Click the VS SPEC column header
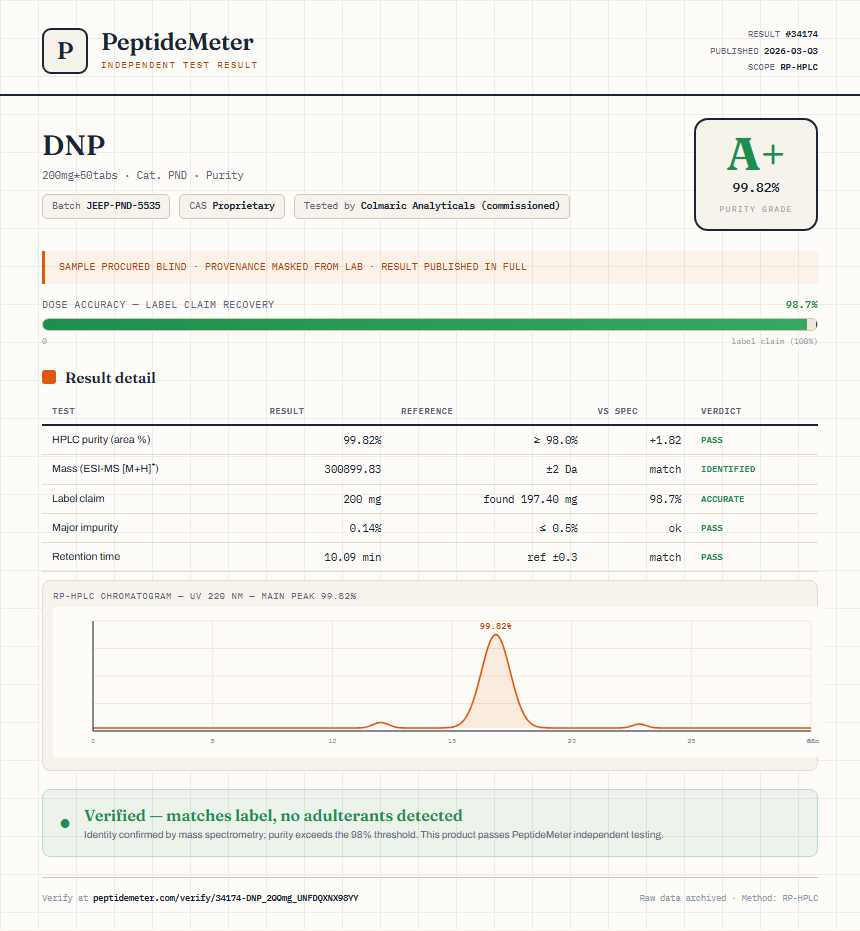 (x=617, y=411)
